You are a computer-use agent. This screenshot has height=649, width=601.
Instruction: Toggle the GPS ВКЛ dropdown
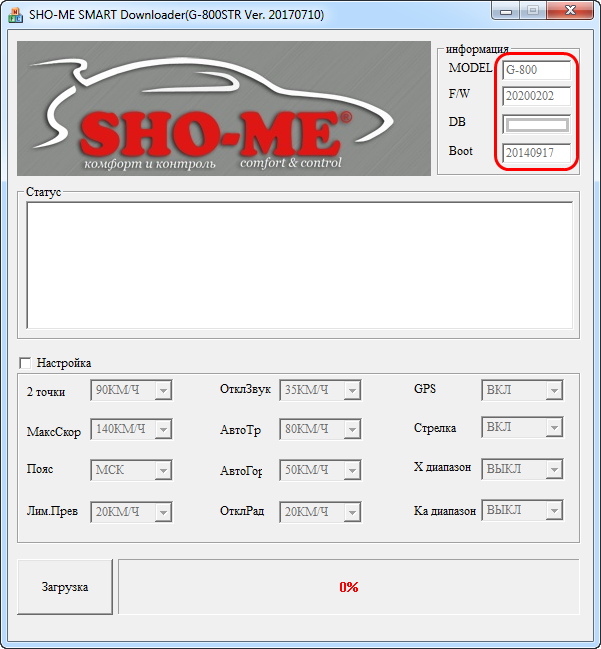(x=521, y=390)
